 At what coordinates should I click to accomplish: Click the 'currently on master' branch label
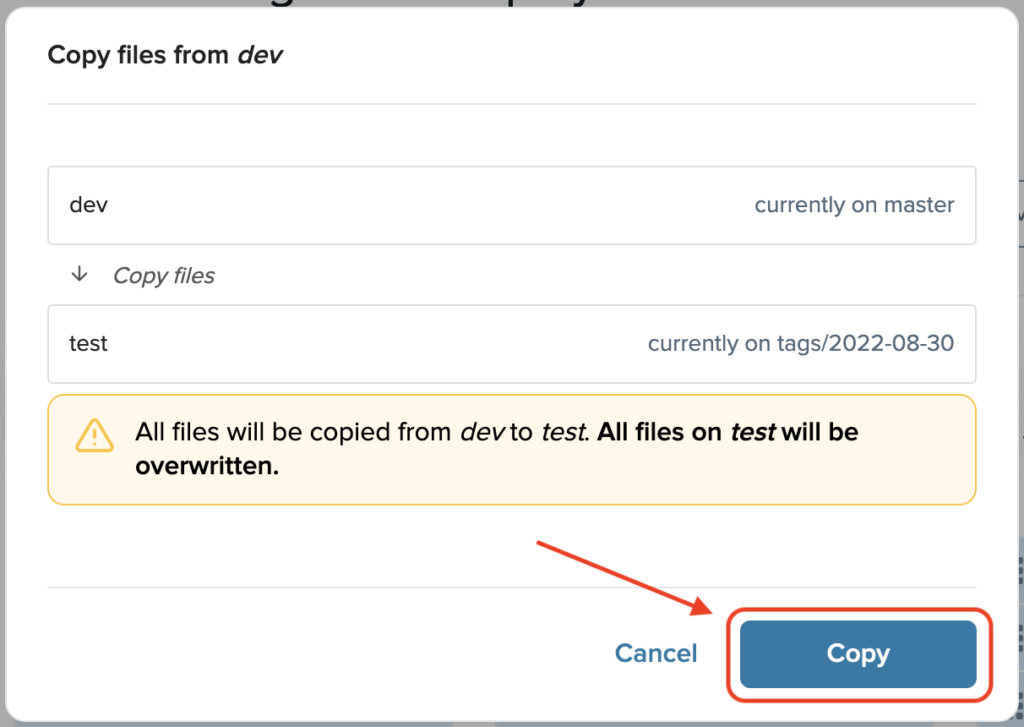(x=854, y=205)
